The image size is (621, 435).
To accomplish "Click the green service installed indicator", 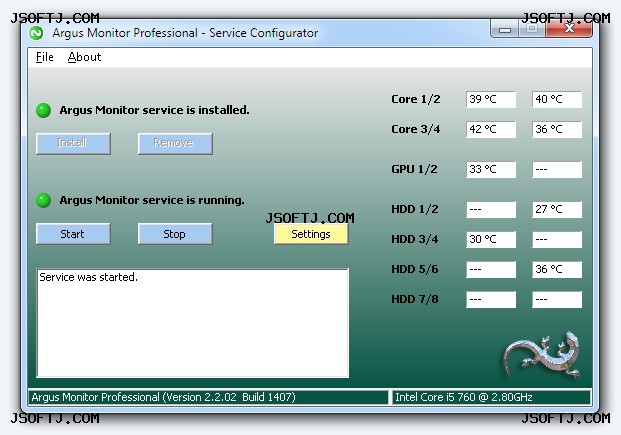I will [x=44, y=110].
